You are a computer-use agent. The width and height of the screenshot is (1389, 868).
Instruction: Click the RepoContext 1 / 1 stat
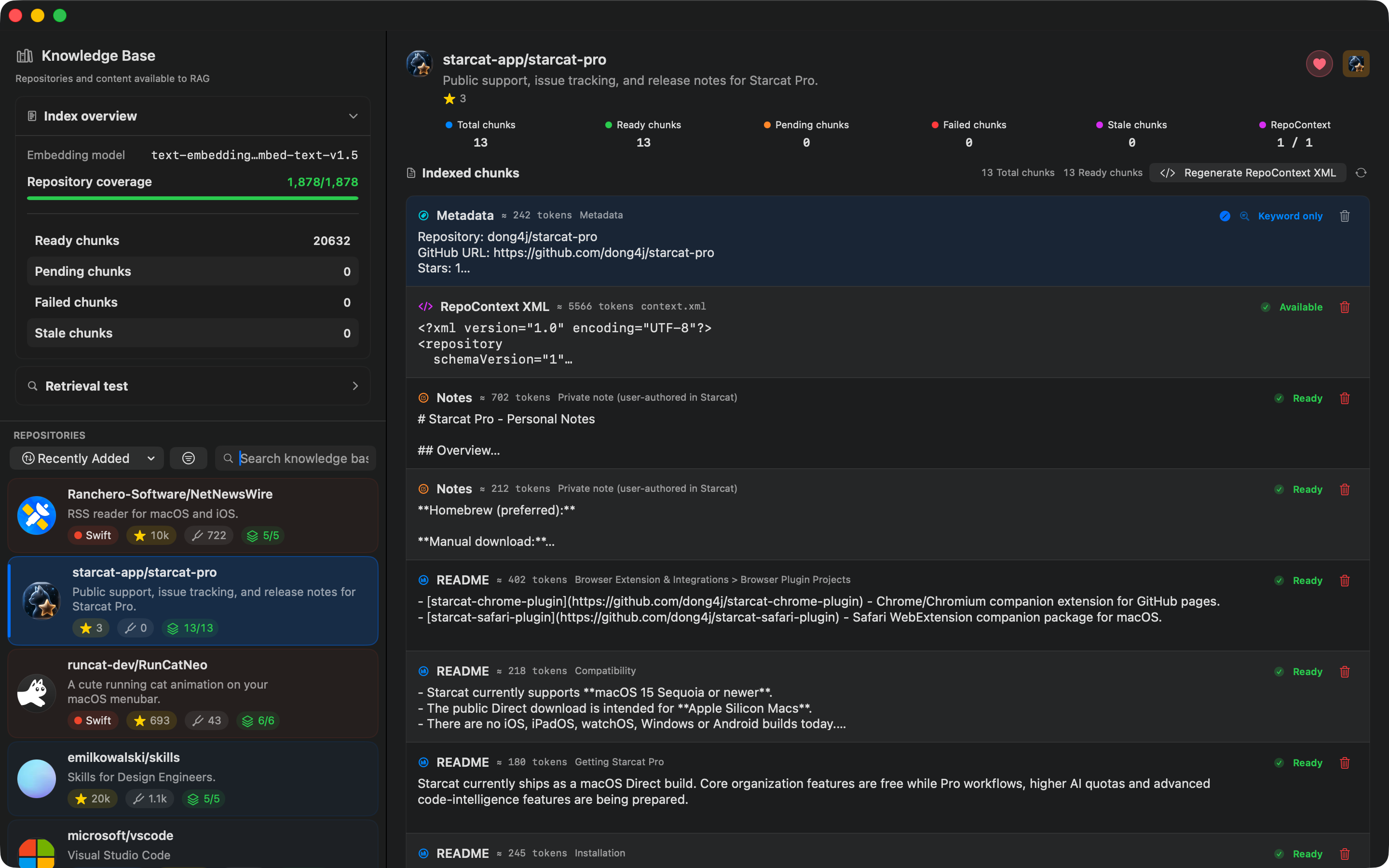[1294, 134]
